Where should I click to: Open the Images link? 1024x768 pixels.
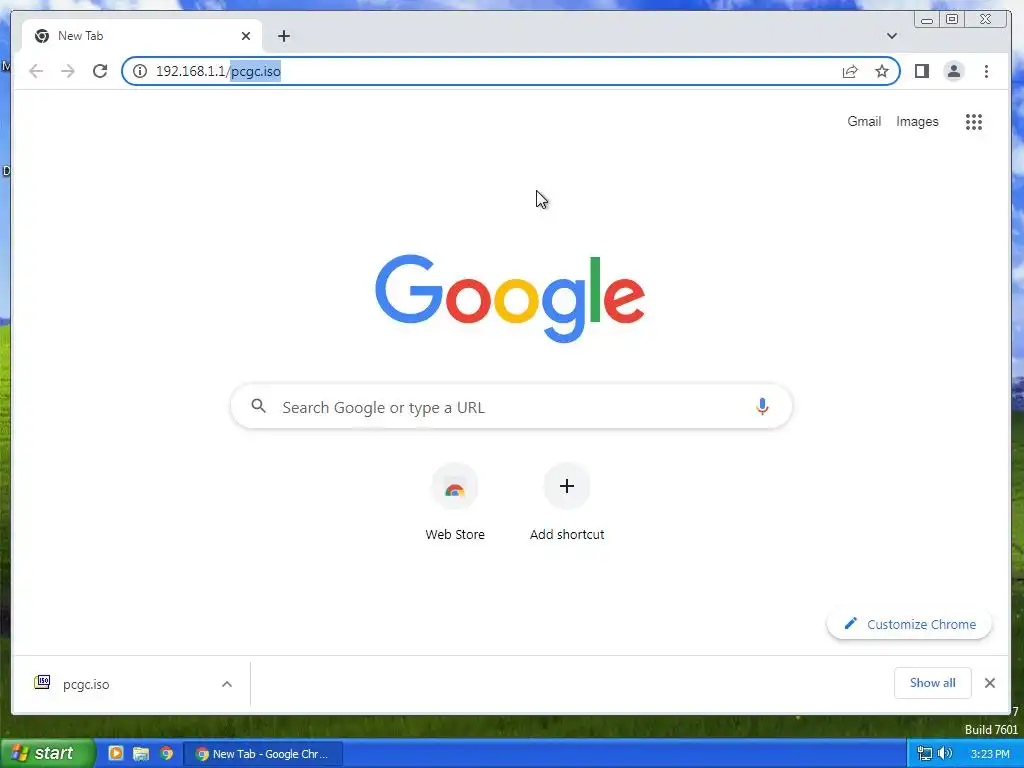(x=917, y=121)
